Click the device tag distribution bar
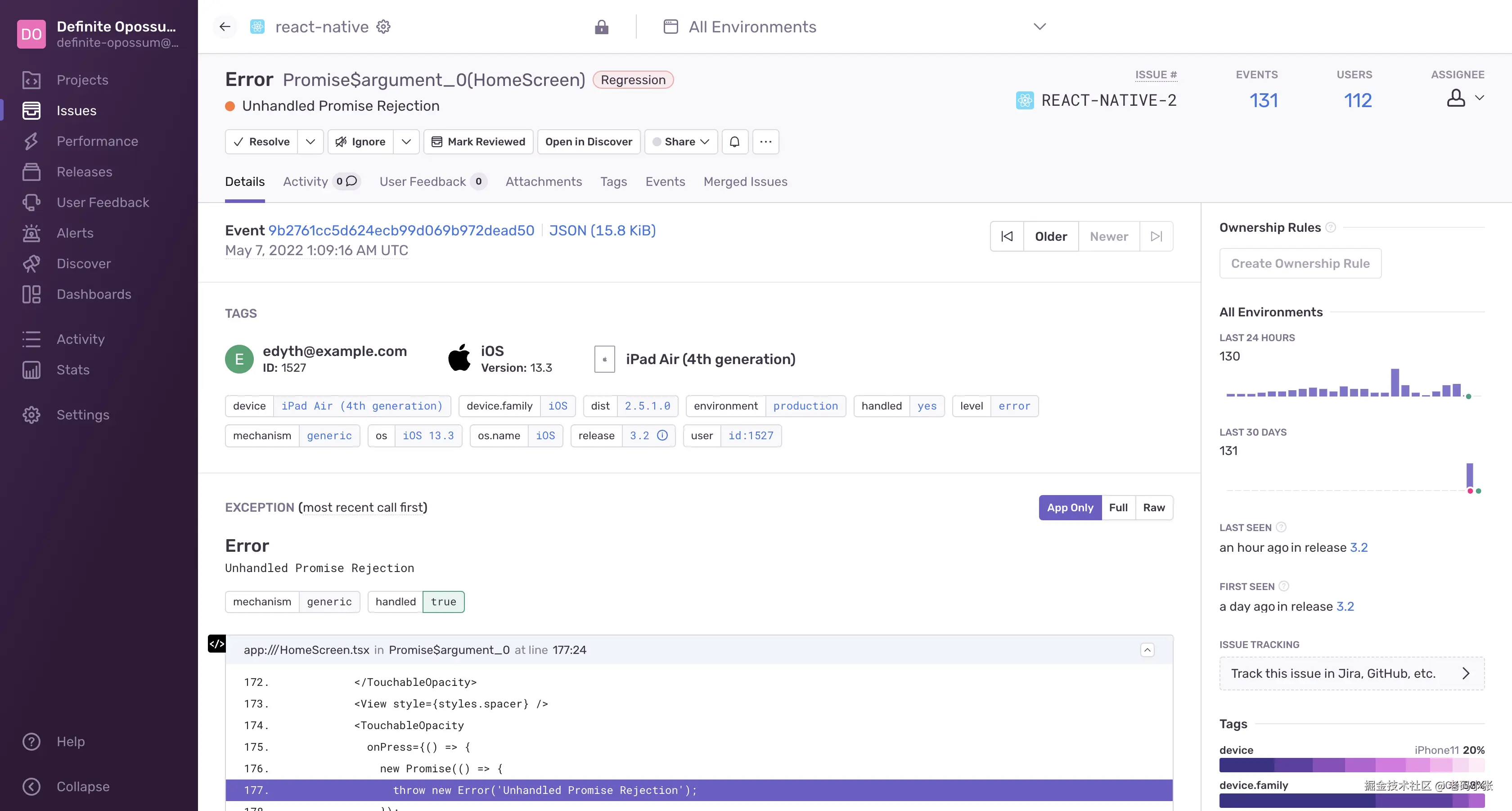The height and width of the screenshot is (811, 1512). [x=1351, y=765]
